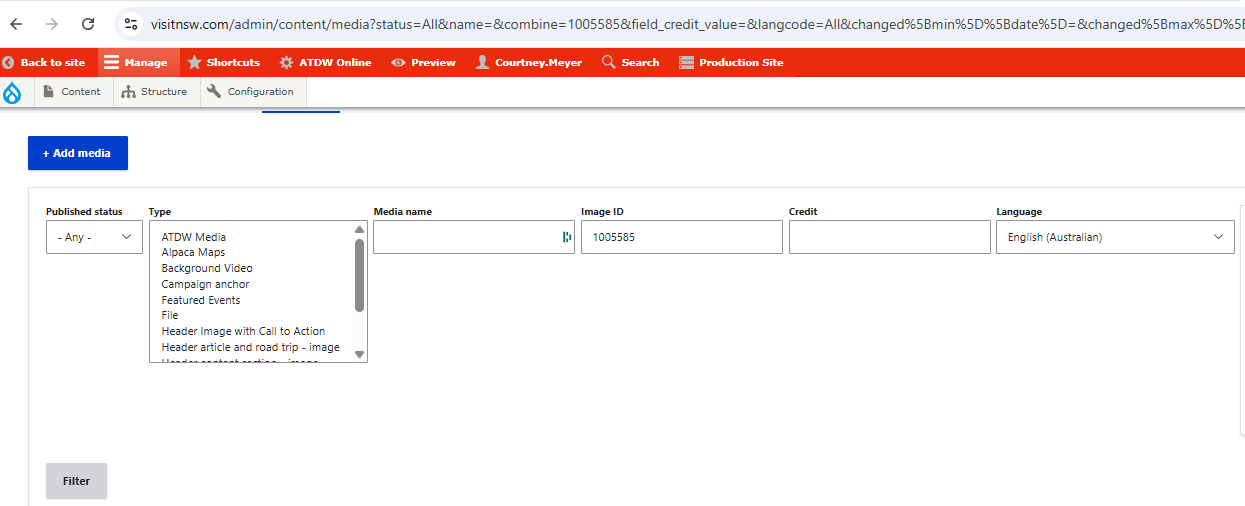The height and width of the screenshot is (506, 1245).
Task: Expand the Published status dropdown
Action: [94, 237]
